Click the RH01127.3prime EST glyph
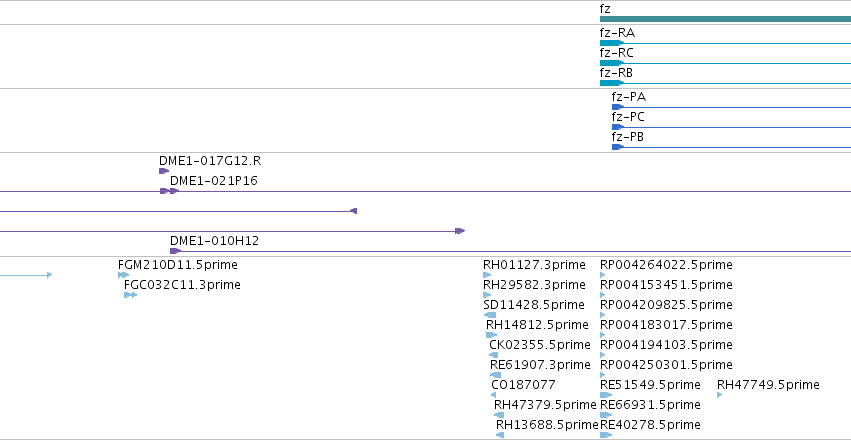The image size is (851, 440). point(487,275)
